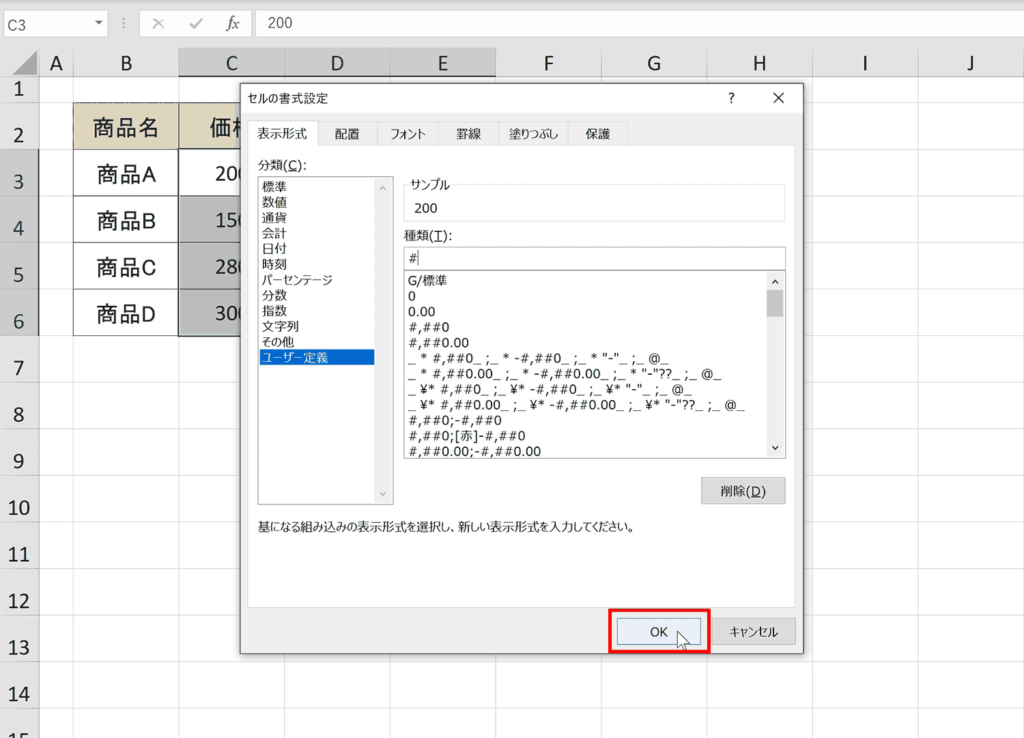Click the down scroll arrow of the format list
Screen dimensions: 1024x738
click(775, 447)
